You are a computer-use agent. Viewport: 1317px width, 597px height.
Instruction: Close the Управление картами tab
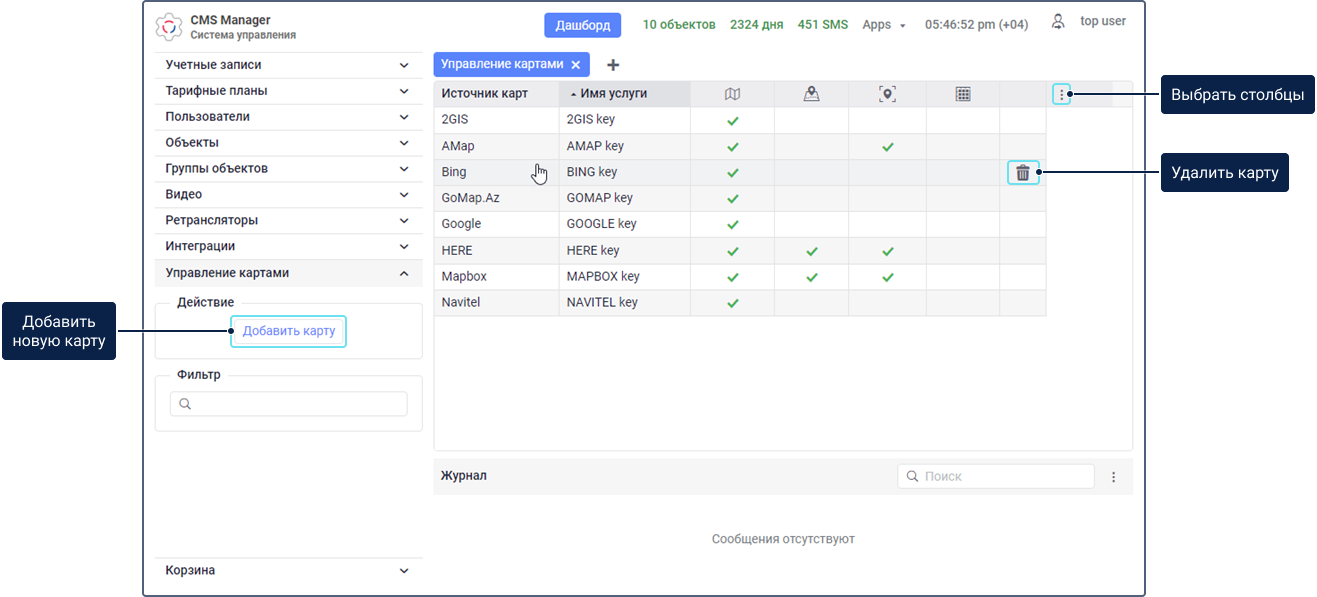click(x=575, y=65)
